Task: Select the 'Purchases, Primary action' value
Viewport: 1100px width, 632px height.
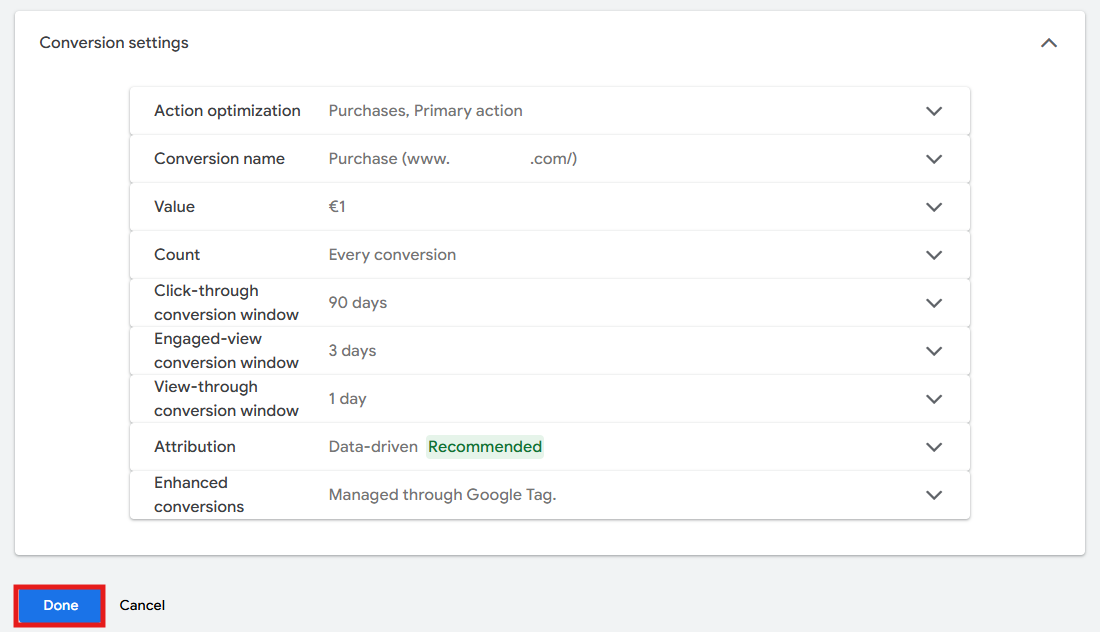Action: (x=425, y=111)
